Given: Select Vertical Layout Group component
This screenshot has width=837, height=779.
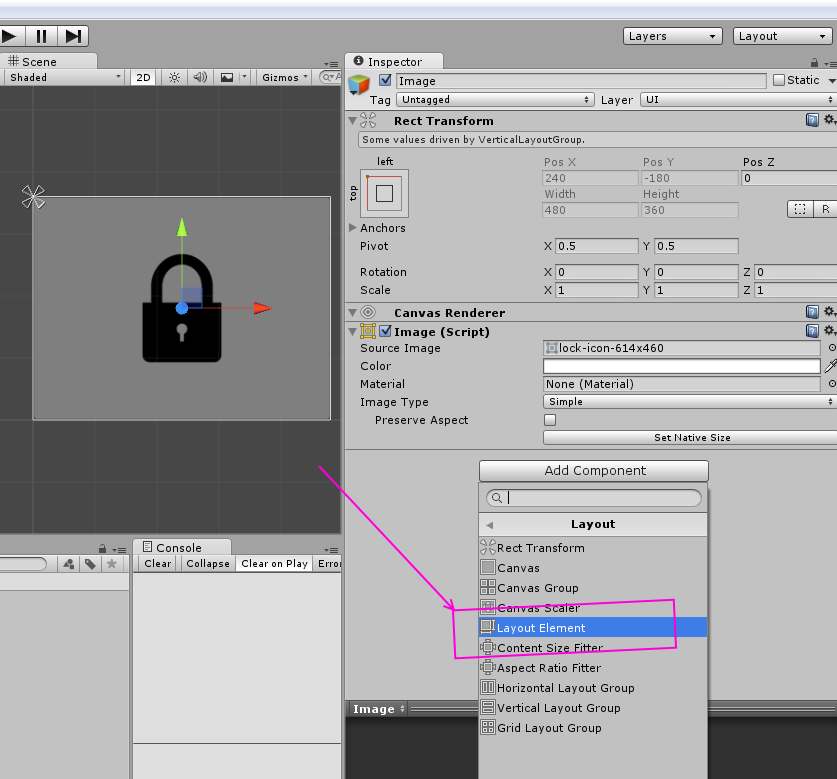Looking at the screenshot, I should 593,708.
